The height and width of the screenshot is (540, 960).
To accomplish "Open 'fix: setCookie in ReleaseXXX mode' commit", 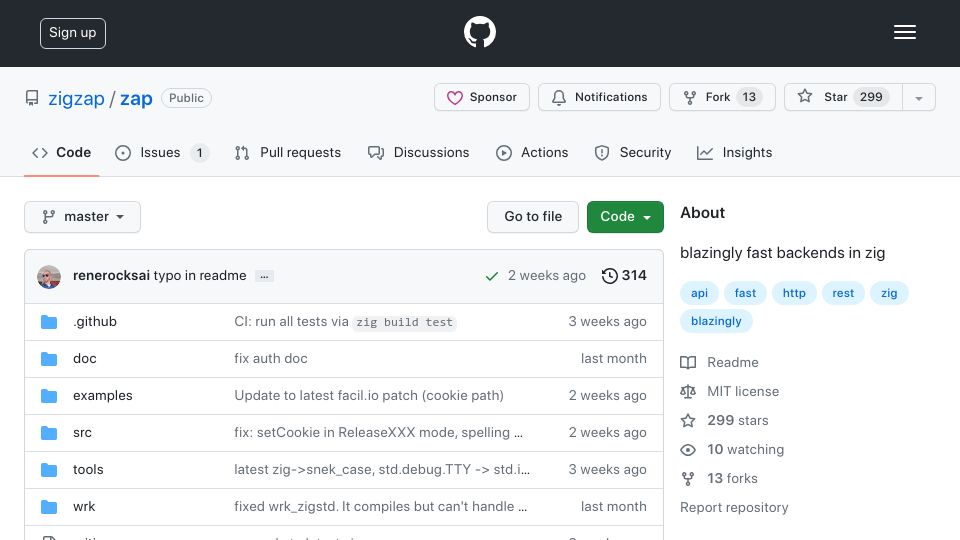I will pos(378,432).
